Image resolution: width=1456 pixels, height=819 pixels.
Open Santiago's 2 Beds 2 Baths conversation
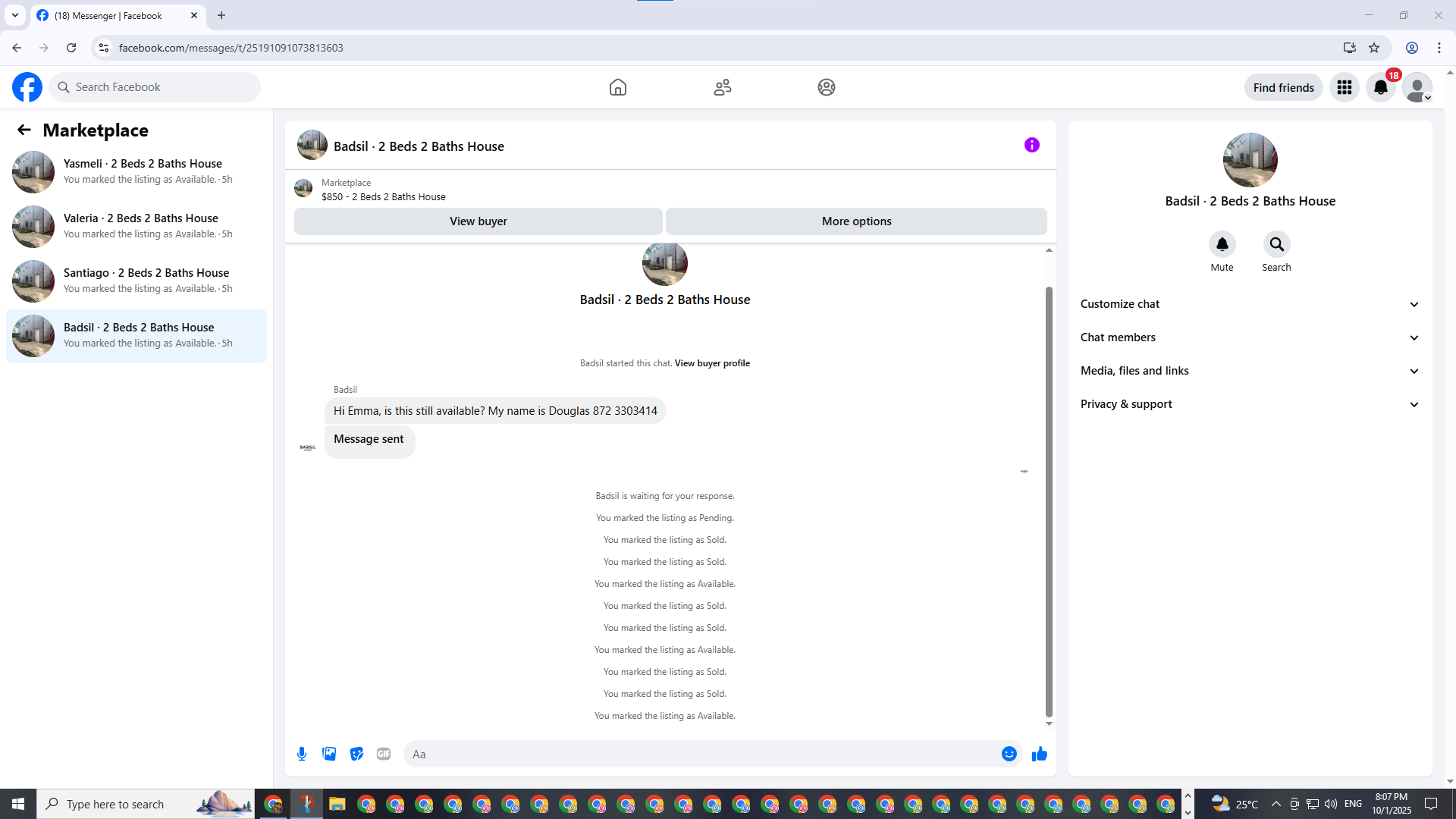[x=136, y=281]
